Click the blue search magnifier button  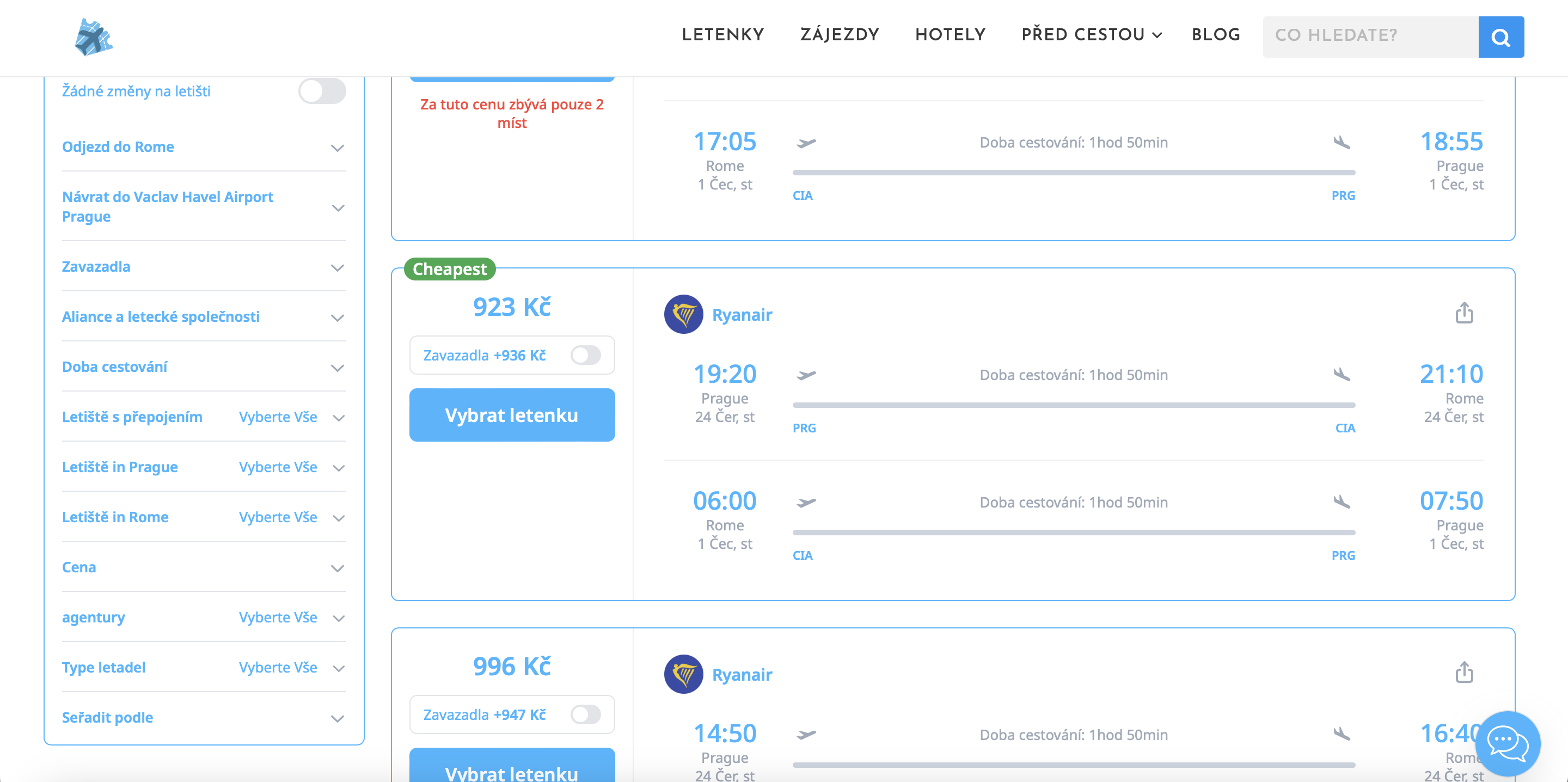[1501, 37]
